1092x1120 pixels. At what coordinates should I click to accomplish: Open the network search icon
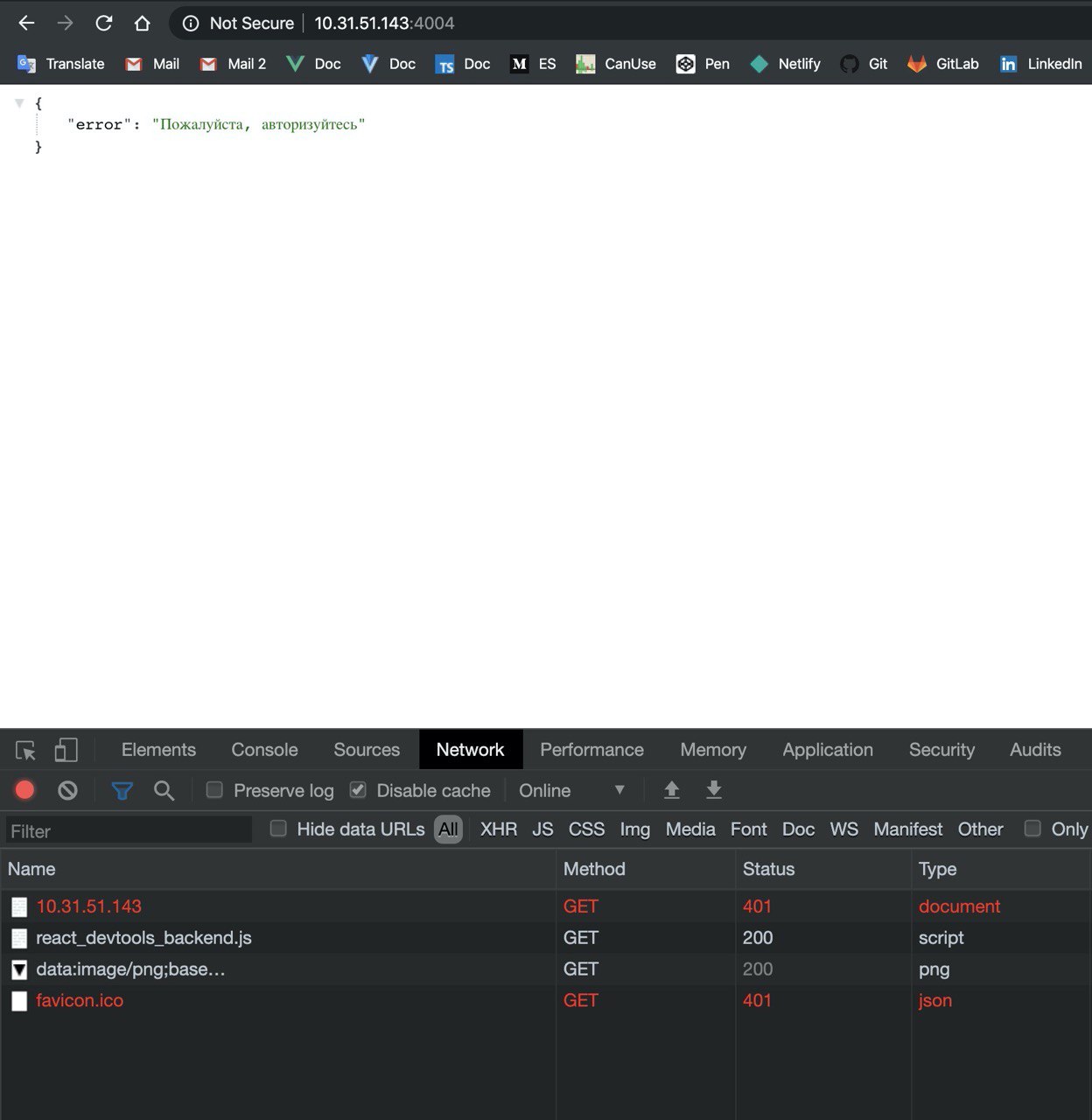click(x=164, y=791)
